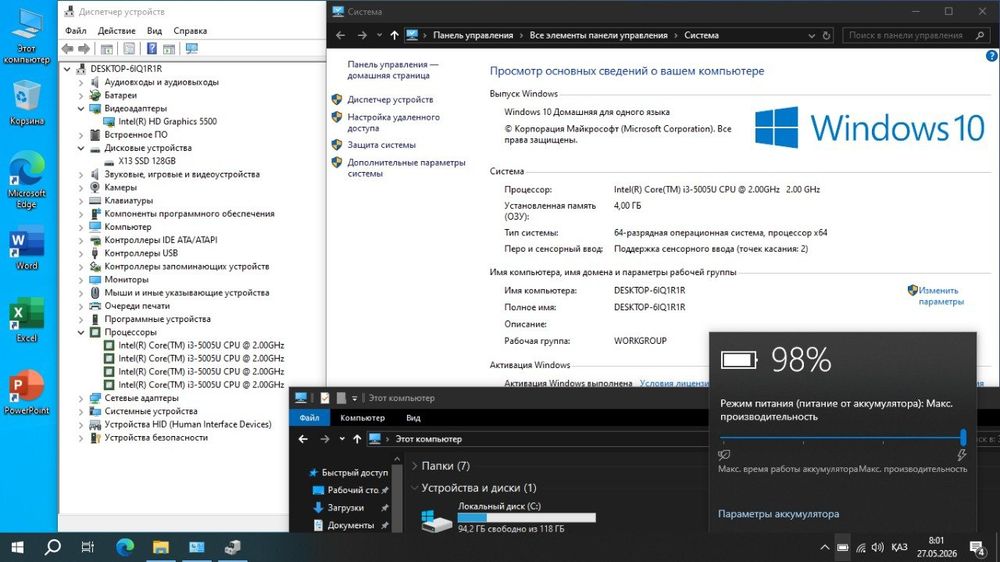Open Действие menu in Device Manager
This screenshot has width=1000, height=562.
[x=116, y=31]
